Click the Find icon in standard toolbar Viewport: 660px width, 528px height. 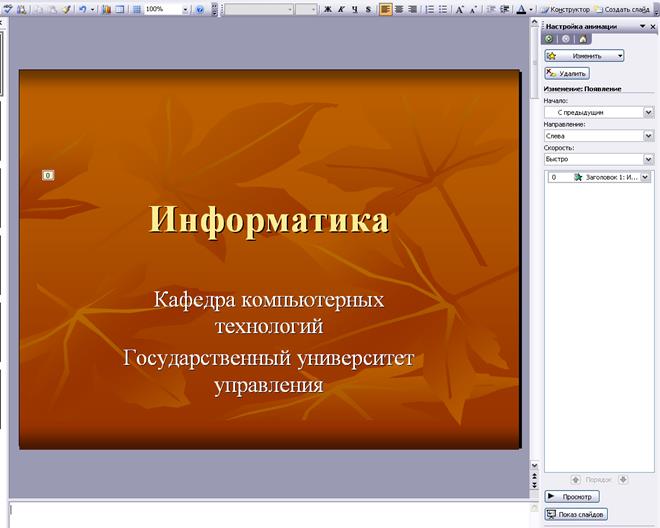[x=21, y=9]
